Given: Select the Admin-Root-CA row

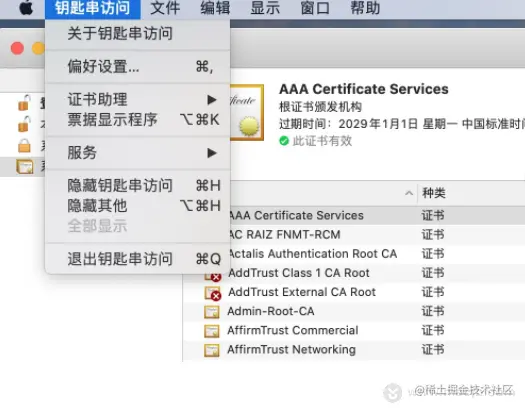Looking at the screenshot, I should [x=354, y=311].
